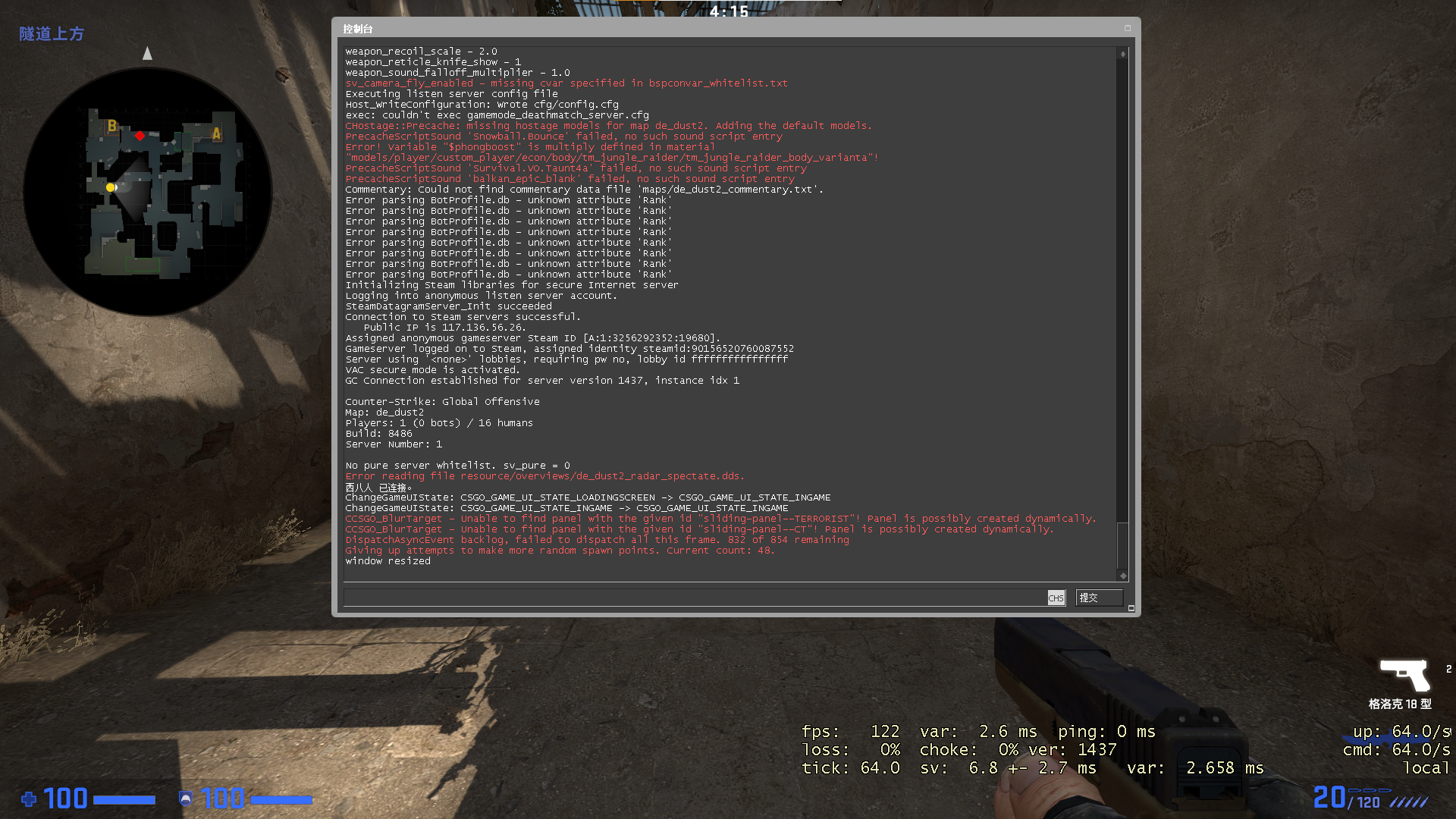
Task: Click the 'sliding-panel--CT' error line
Action: click(x=699, y=529)
